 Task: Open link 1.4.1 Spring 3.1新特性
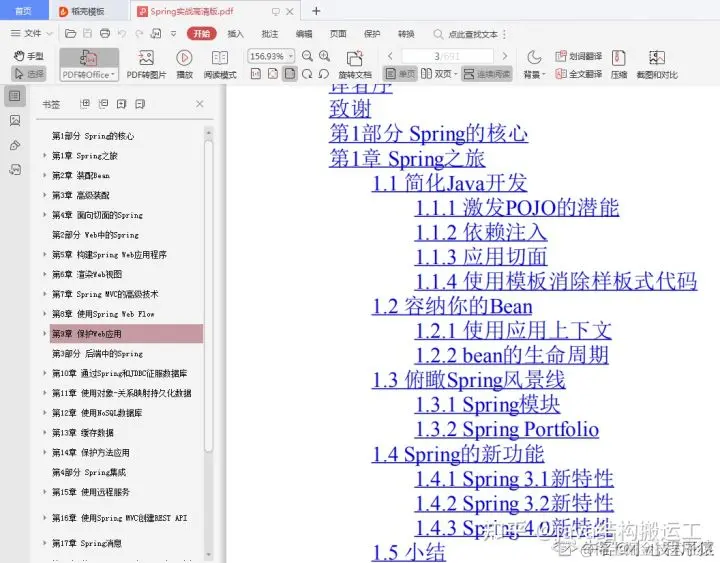click(514, 479)
